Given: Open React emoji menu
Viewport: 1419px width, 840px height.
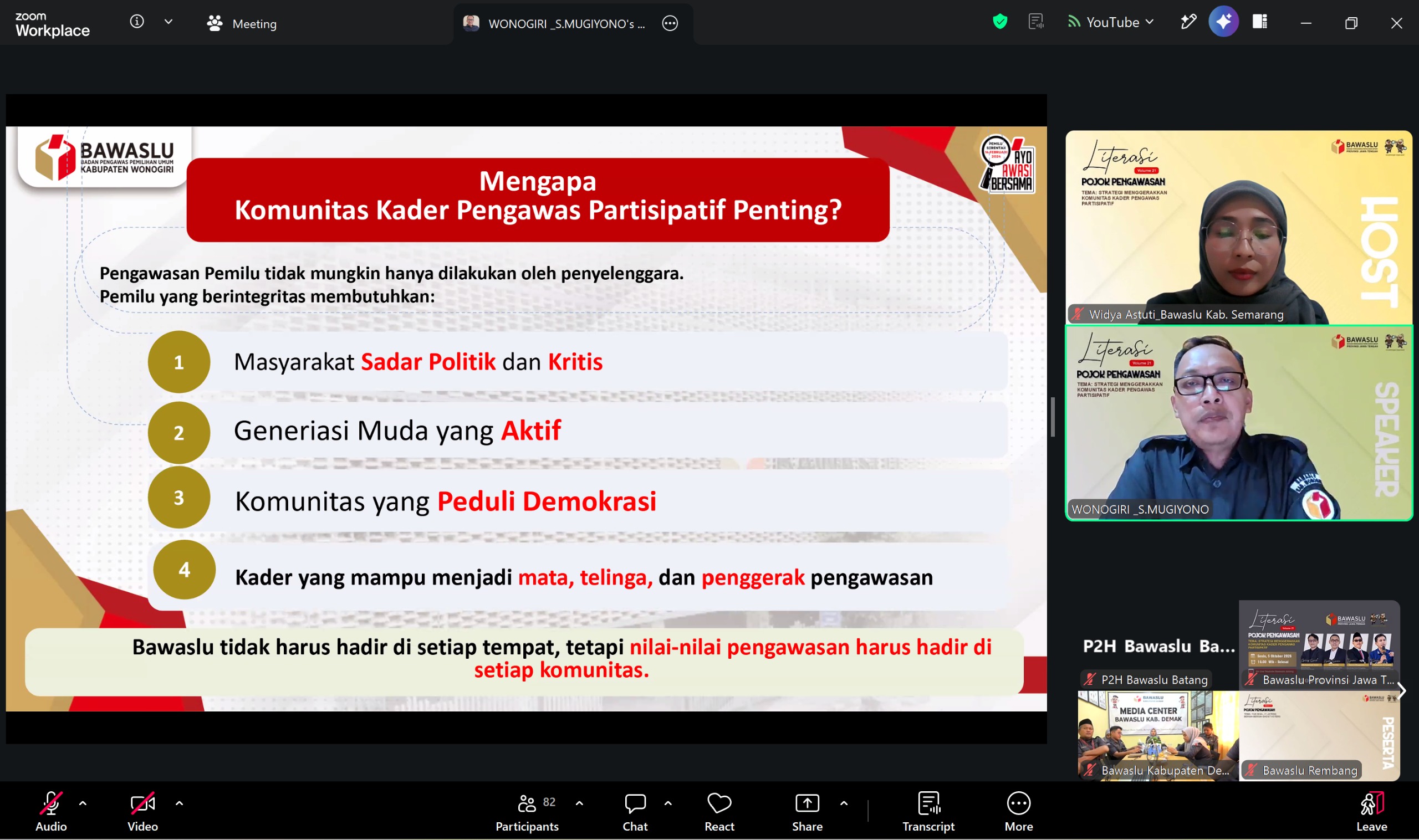Looking at the screenshot, I should point(719,812).
